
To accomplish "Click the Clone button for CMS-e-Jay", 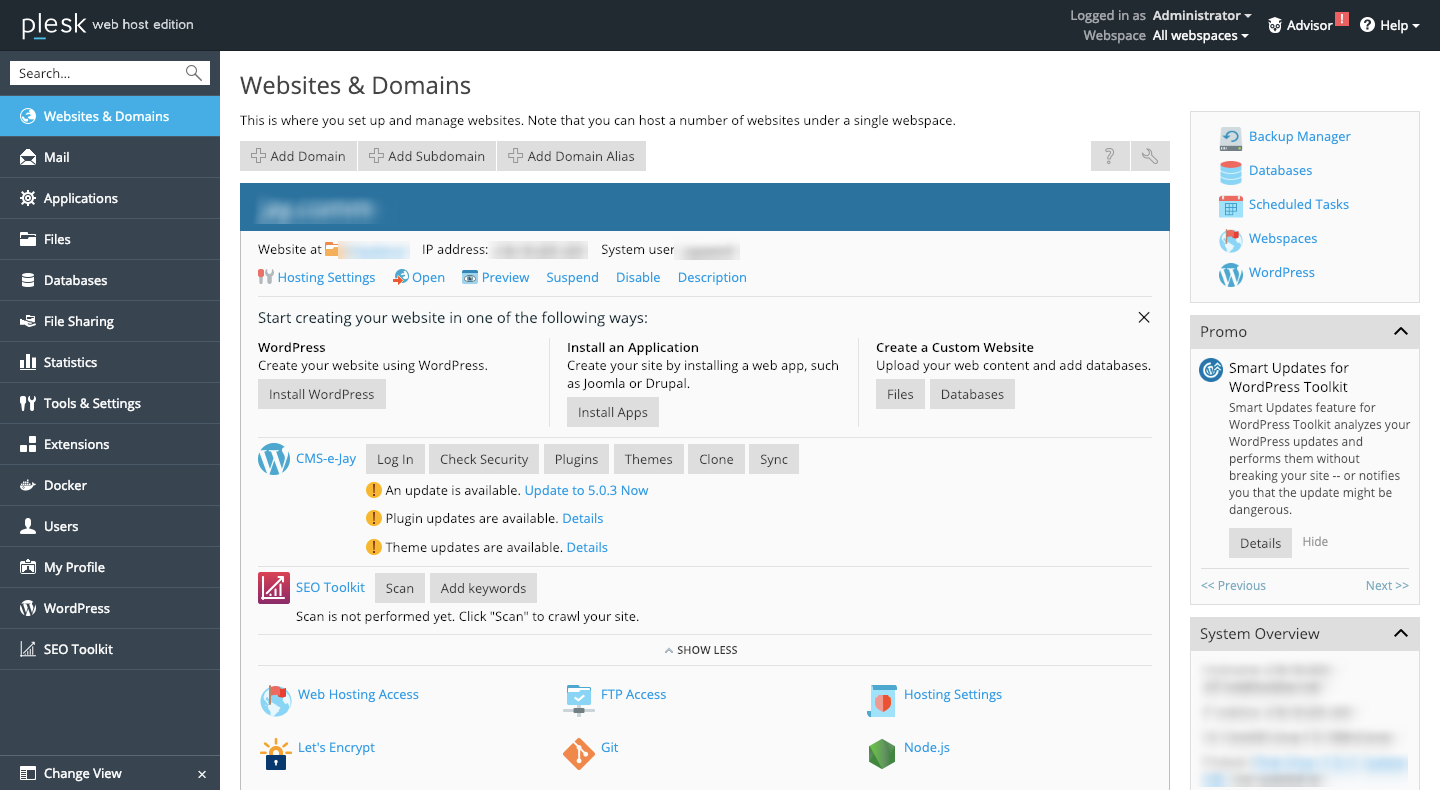I will pyautogui.click(x=716, y=459).
